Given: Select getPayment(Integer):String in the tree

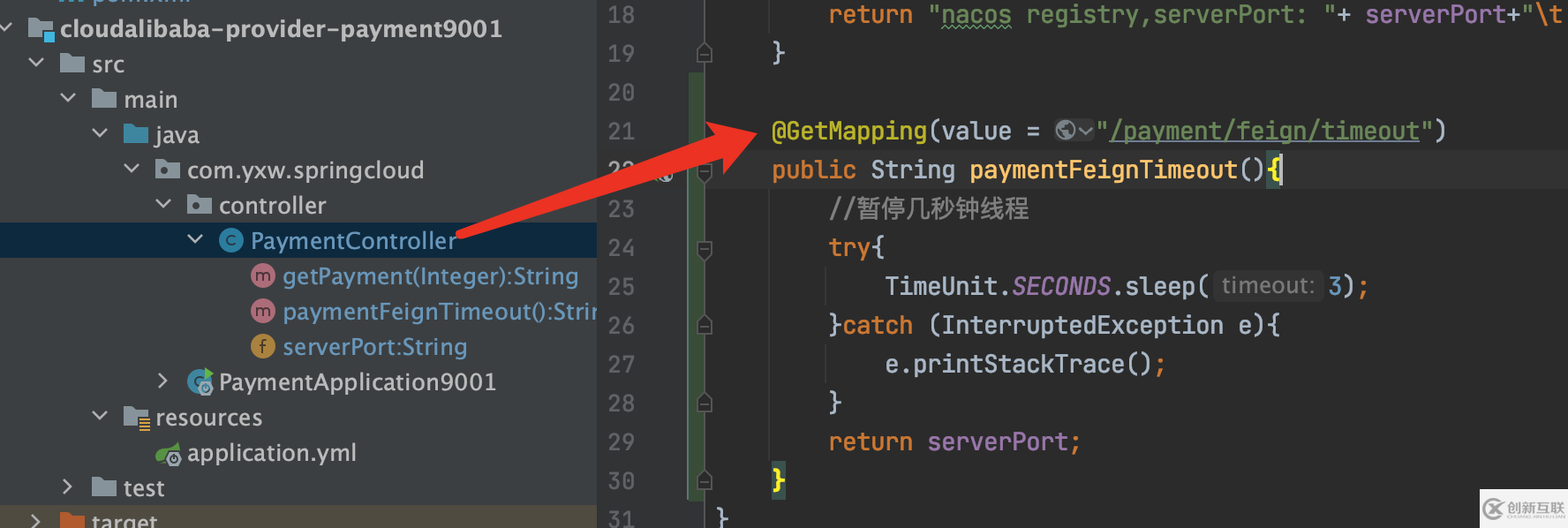Looking at the screenshot, I should 430,276.
